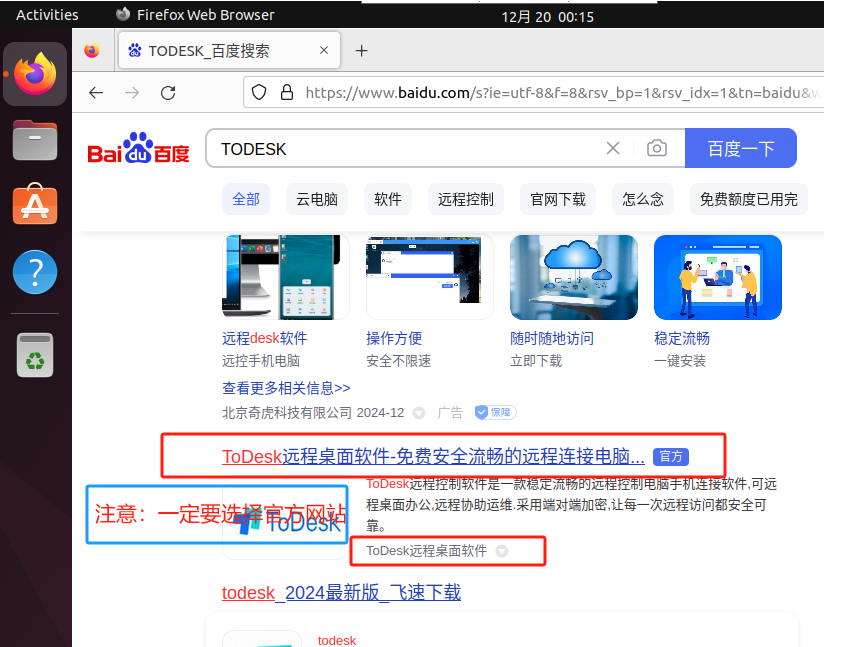Open the 稳定流畅 thumbnail image
The height and width of the screenshot is (647, 843).
coord(718,277)
